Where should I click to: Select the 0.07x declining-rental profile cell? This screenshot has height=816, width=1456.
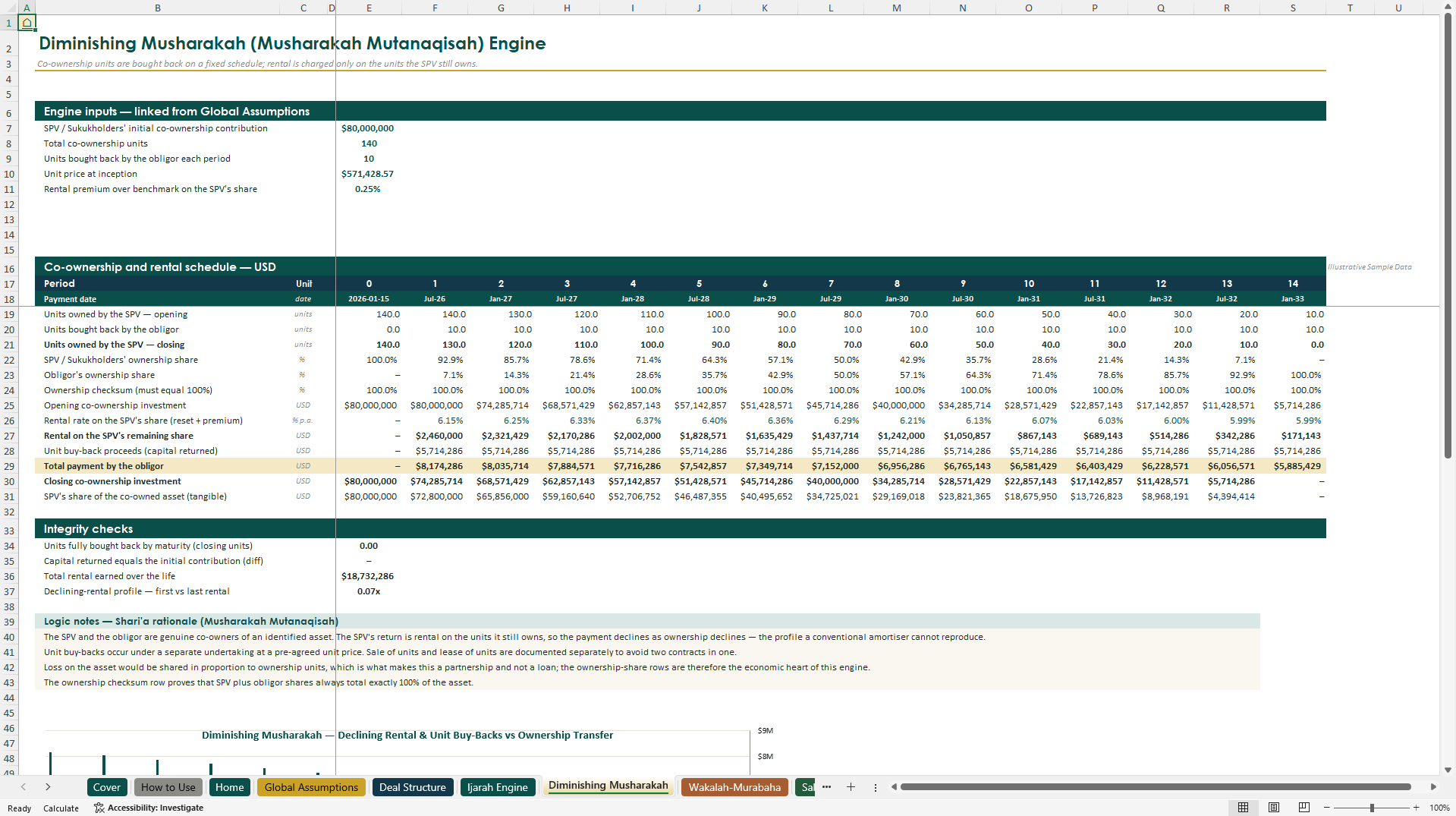click(369, 591)
